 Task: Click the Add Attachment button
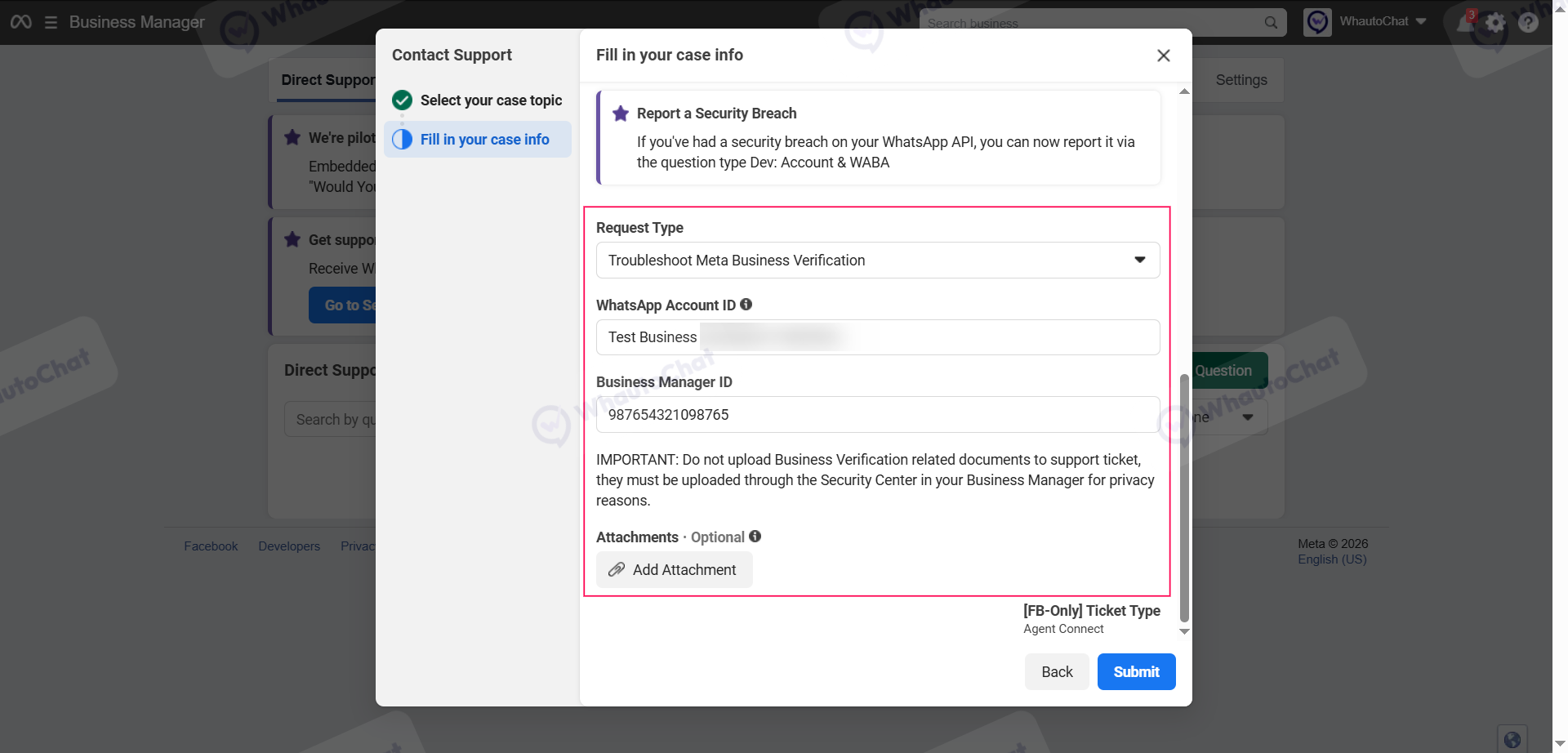[x=675, y=569]
